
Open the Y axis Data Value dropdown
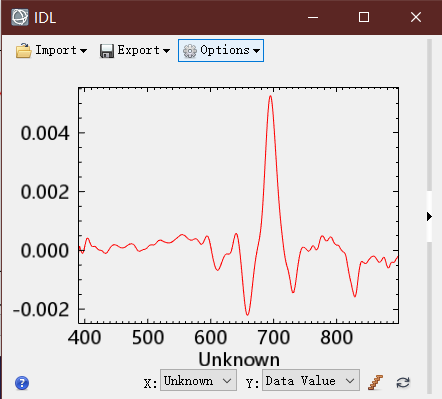(x=311, y=380)
